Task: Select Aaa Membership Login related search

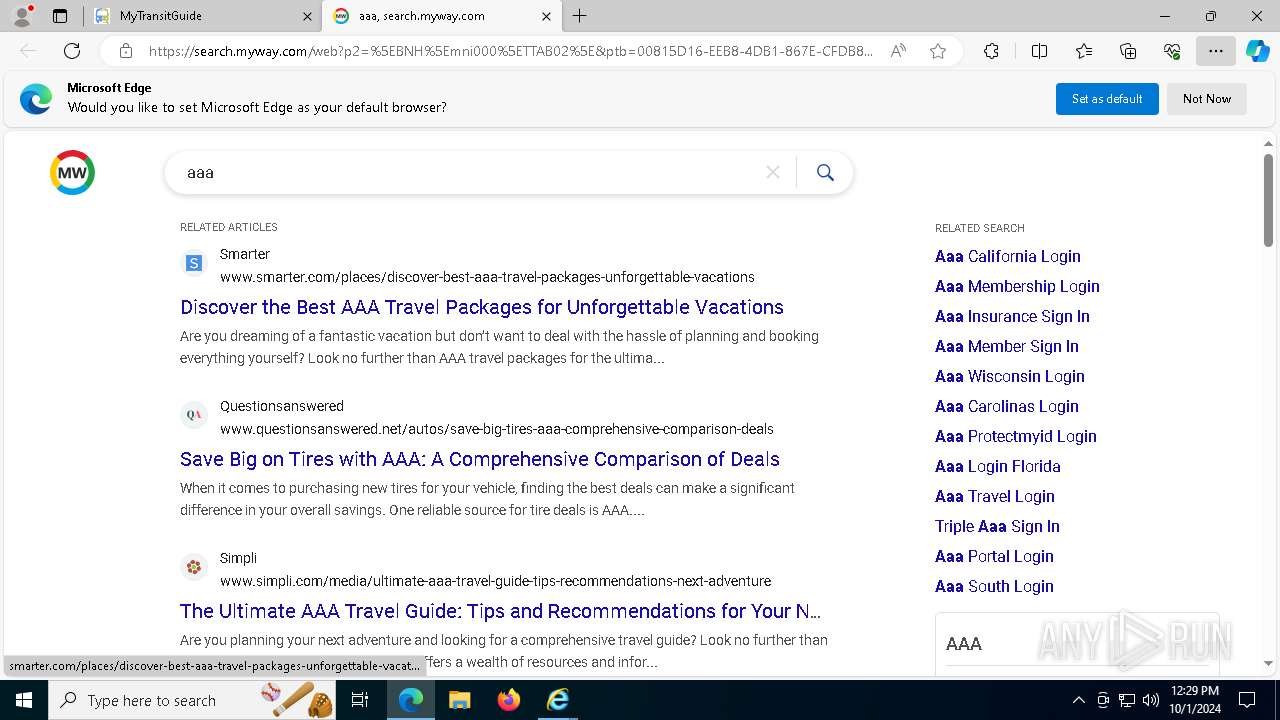Action: pyautogui.click(x=1017, y=286)
